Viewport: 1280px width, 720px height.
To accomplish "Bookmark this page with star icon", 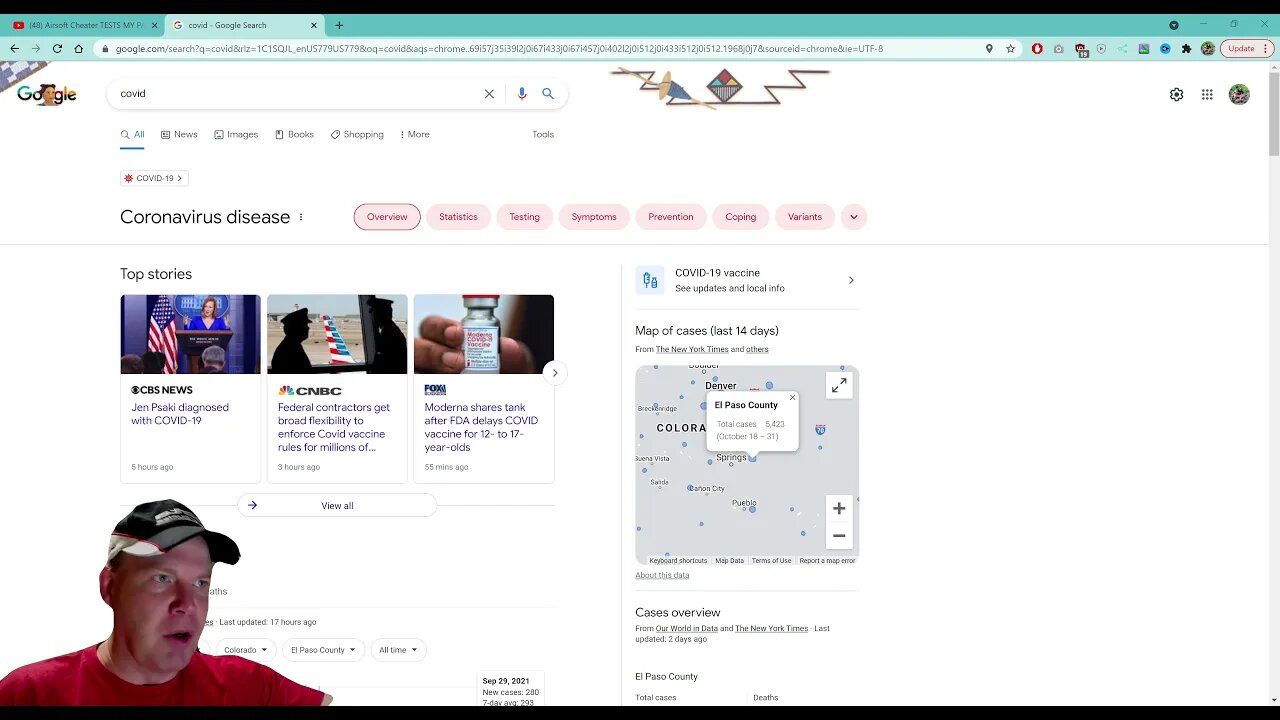I will pos(1011,48).
